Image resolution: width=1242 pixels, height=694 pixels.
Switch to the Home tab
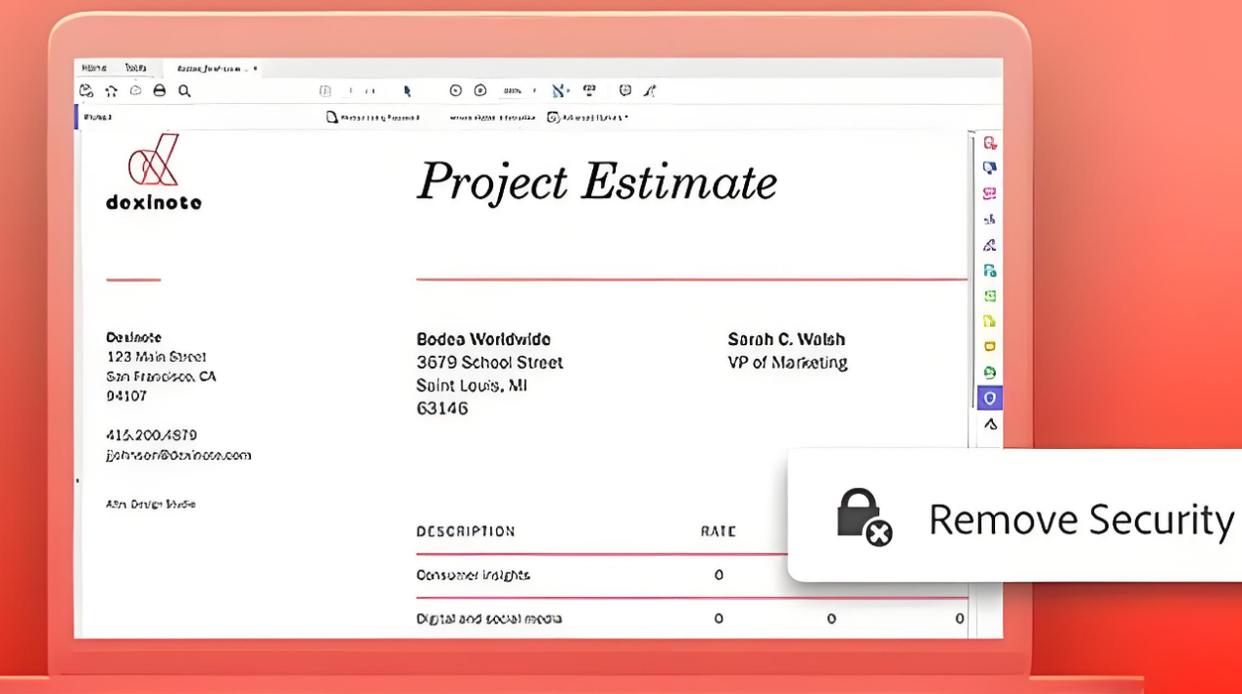(95, 68)
